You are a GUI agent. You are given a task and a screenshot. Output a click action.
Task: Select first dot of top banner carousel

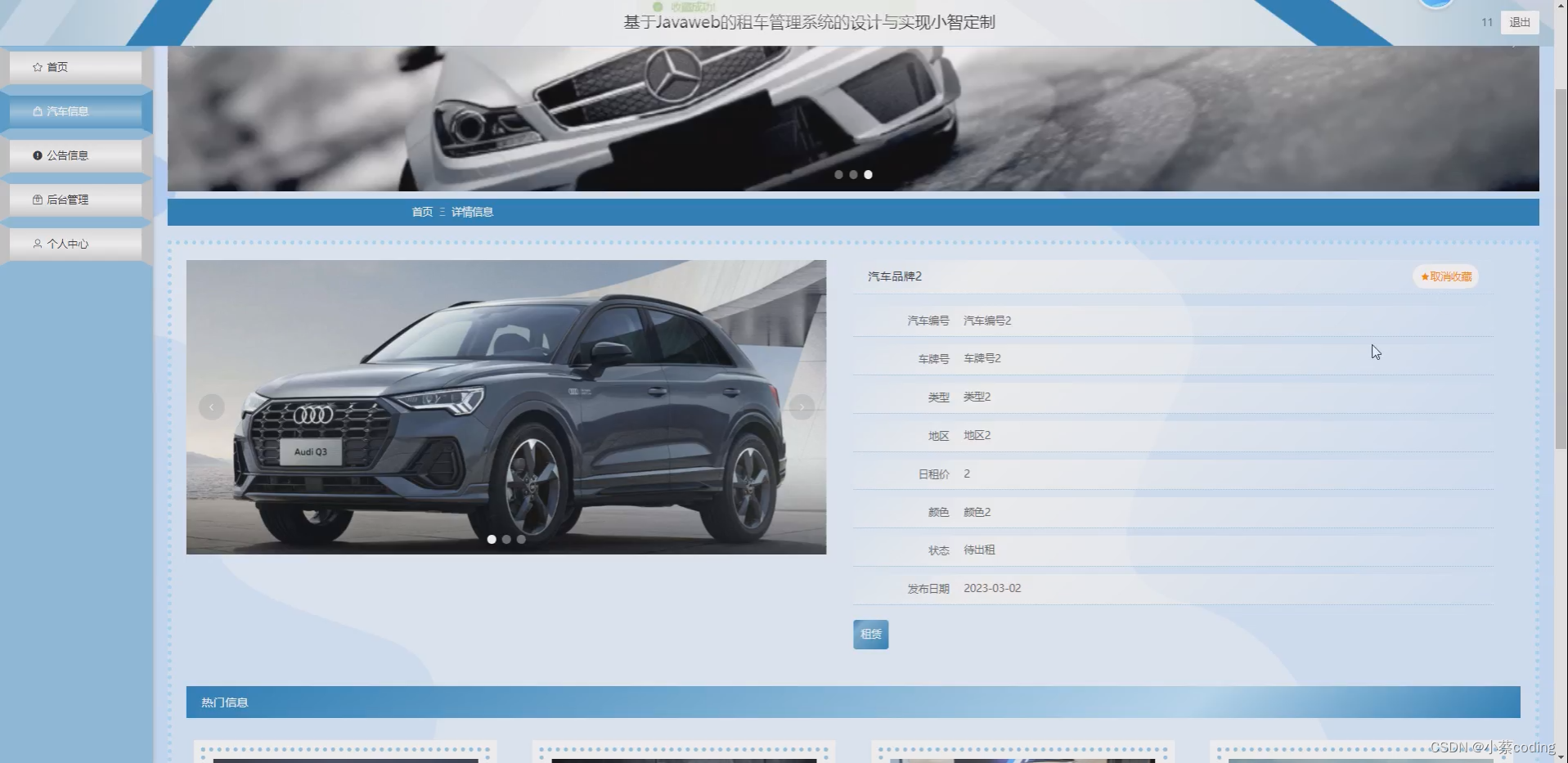click(x=838, y=174)
